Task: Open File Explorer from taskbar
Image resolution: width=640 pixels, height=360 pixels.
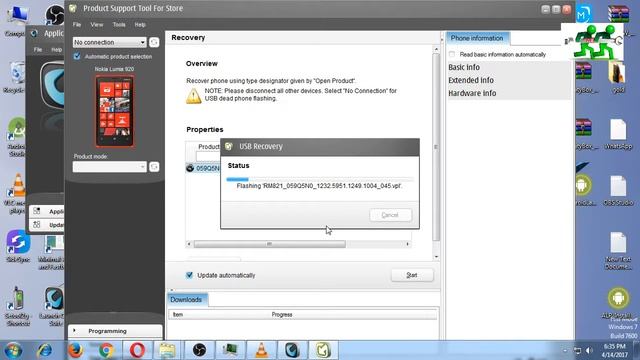Action: [167, 351]
